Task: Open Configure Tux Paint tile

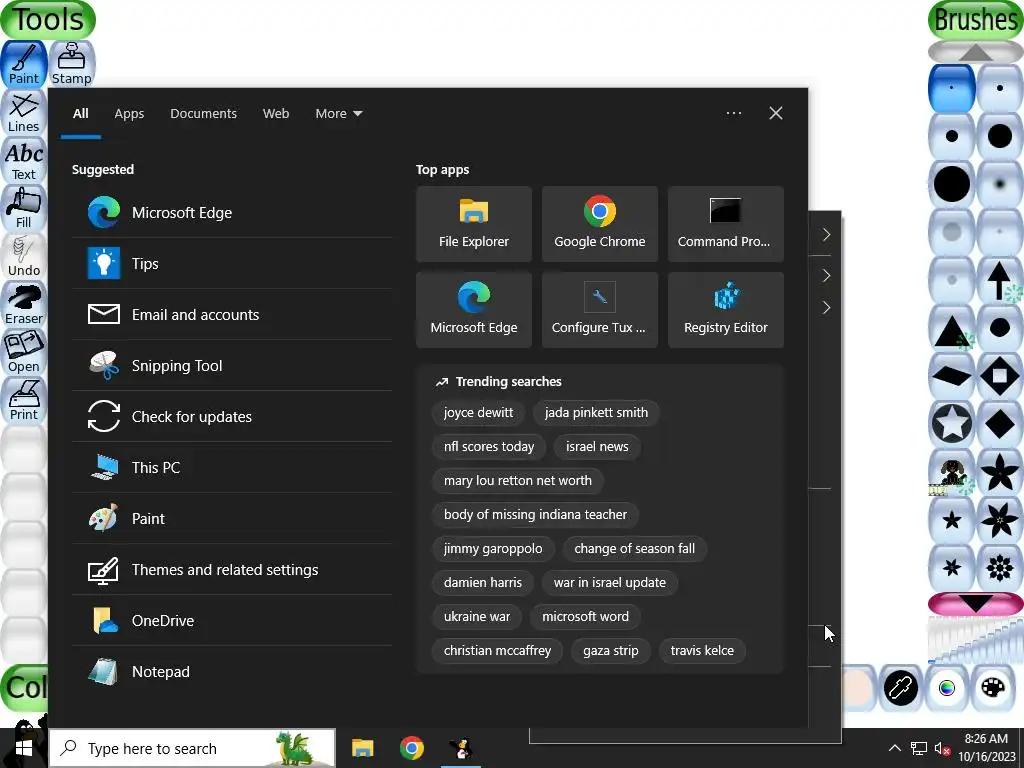Action: point(600,310)
